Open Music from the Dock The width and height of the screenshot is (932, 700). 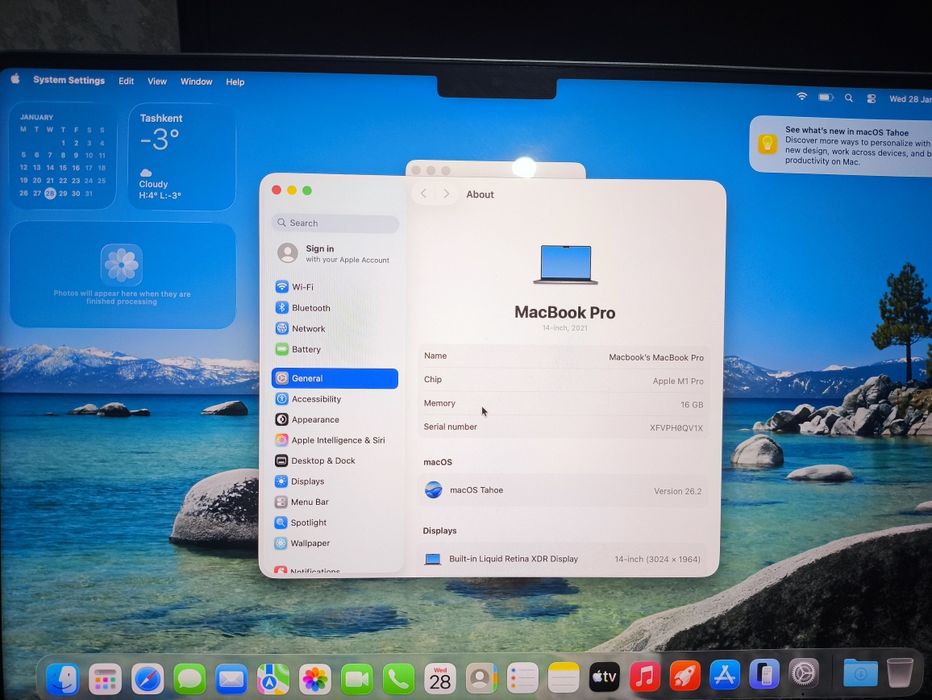click(x=645, y=676)
